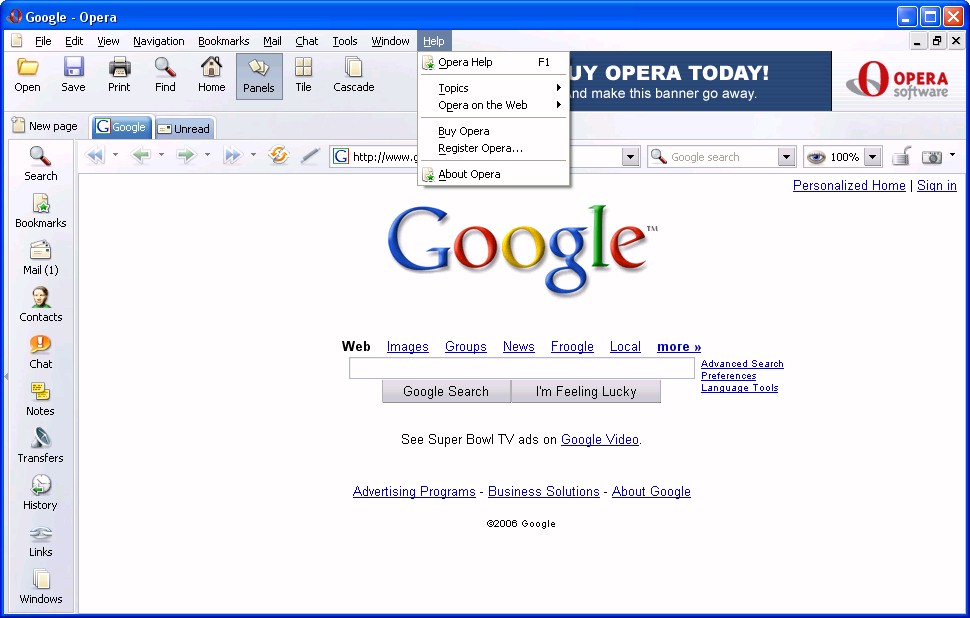The height and width of the screenshot is (618, 970).
Task: Click the Print toolbar icon
Action: tap(119, 75)
